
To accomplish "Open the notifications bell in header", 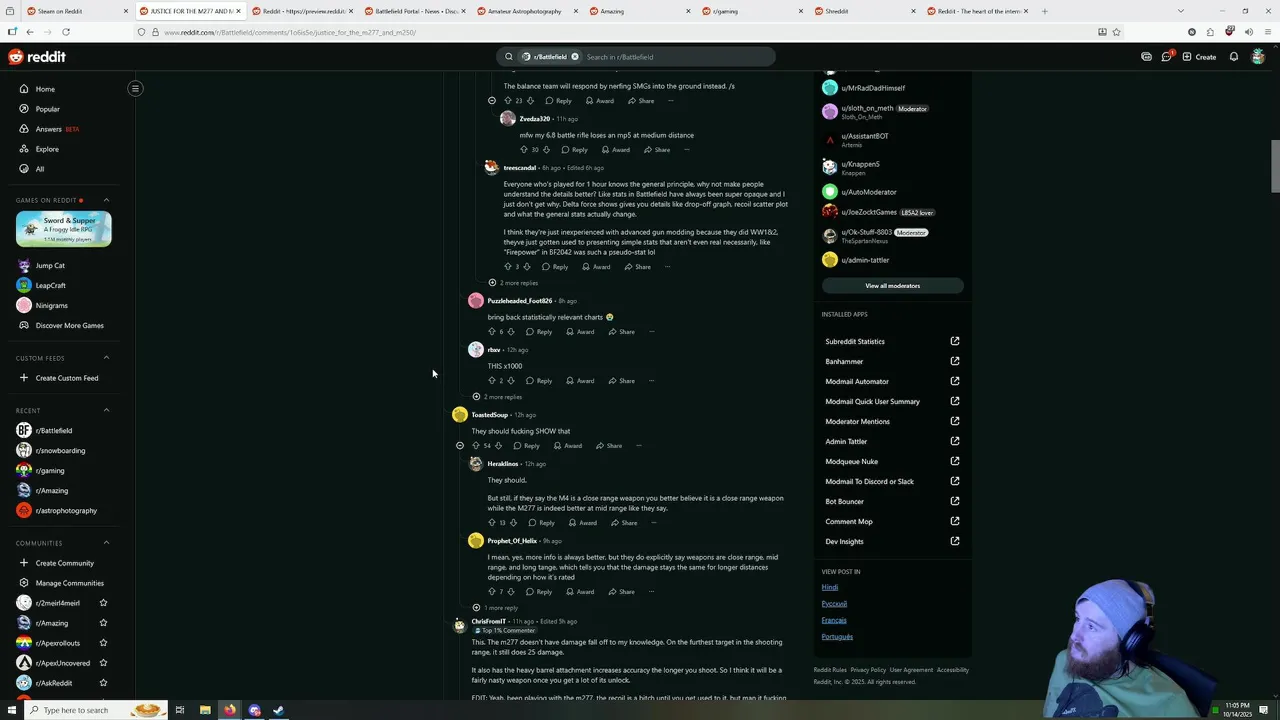I will tap(1234, 57).
